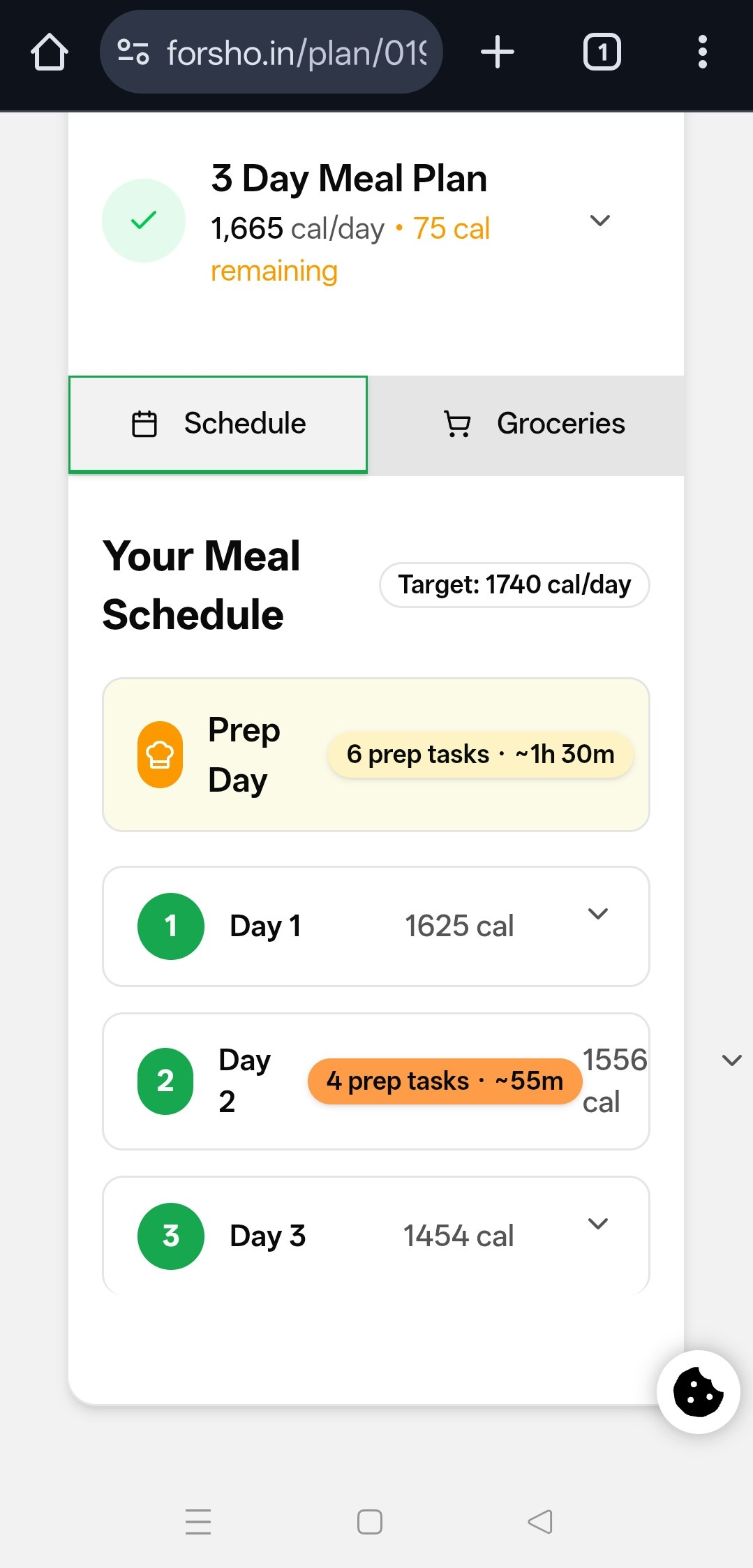Expand Day 3 details chevron
This screenshot has width=753, height=1568.
click(x=598, y=1224)
